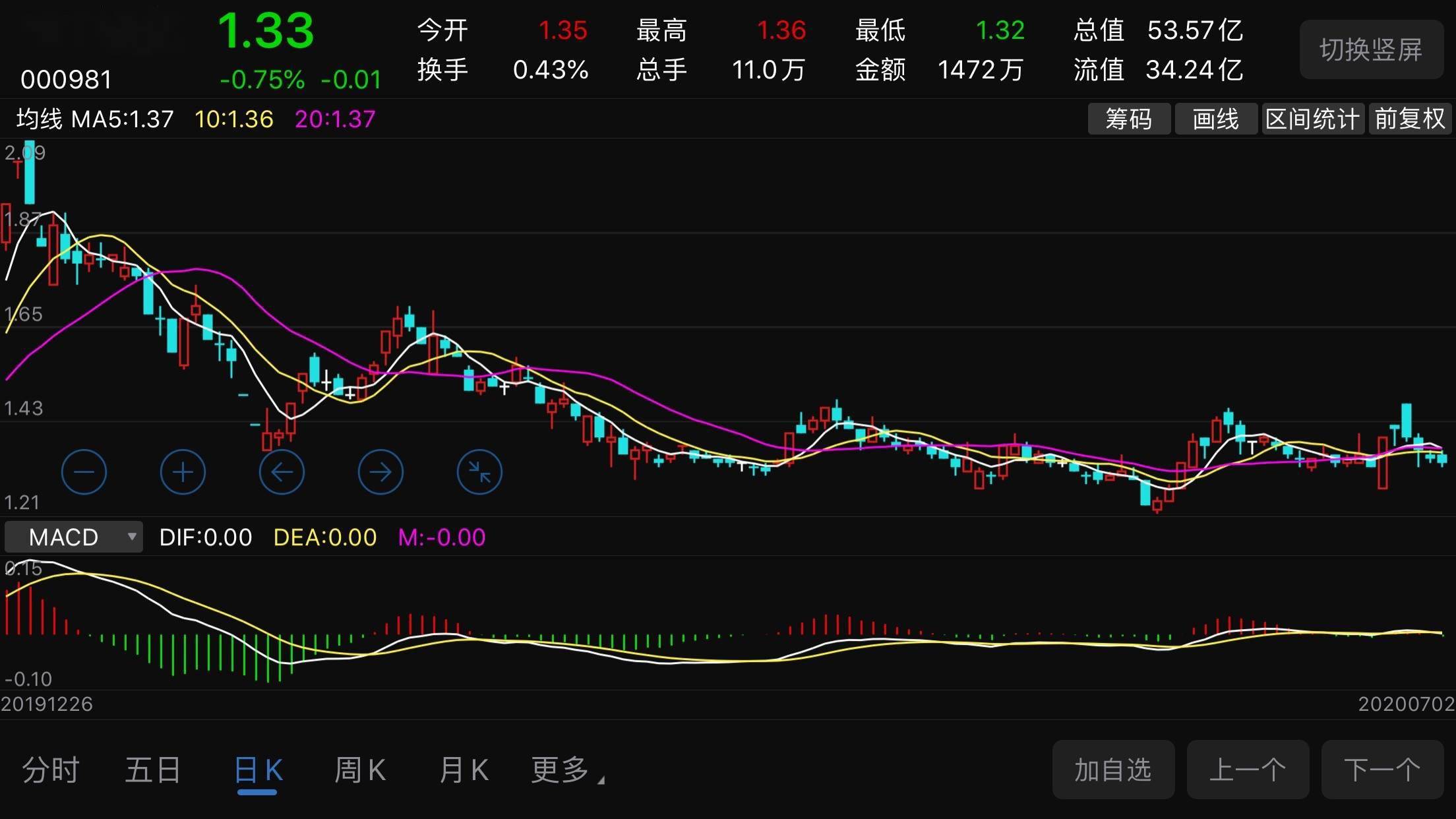This screenshot has height=819, width=1456.
Task: Tap the 总手 11.0万 volume value
Action: point(721,69)
